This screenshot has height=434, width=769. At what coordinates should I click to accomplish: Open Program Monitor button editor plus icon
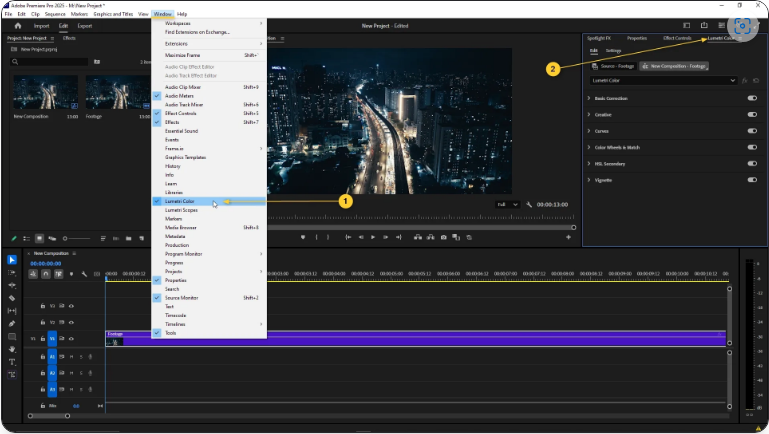[568, 237]
